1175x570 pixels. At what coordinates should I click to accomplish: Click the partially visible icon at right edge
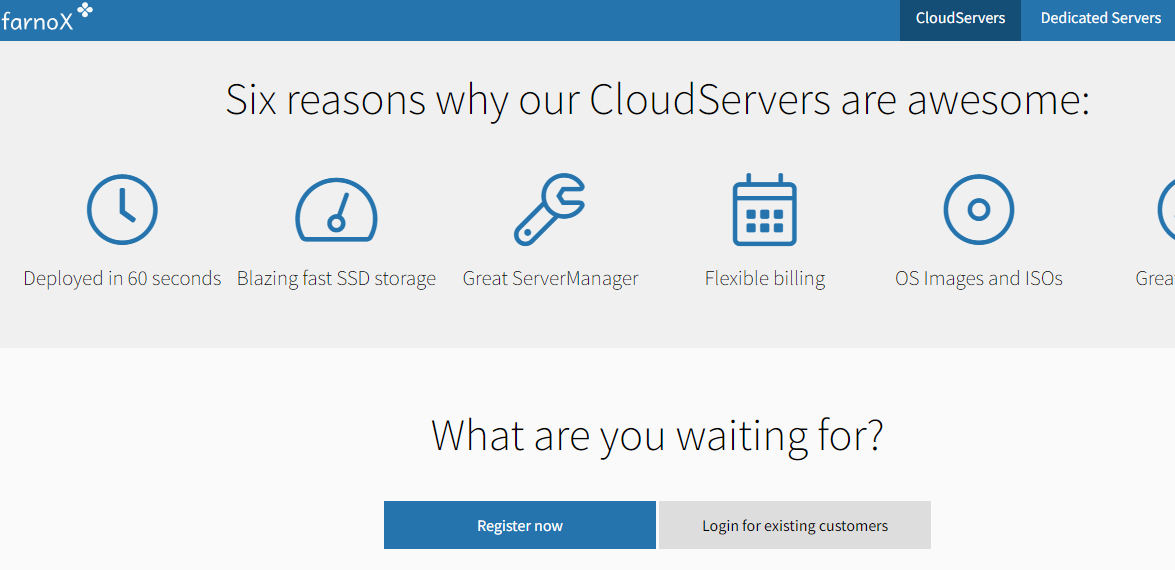click(x=1166, y=210)
